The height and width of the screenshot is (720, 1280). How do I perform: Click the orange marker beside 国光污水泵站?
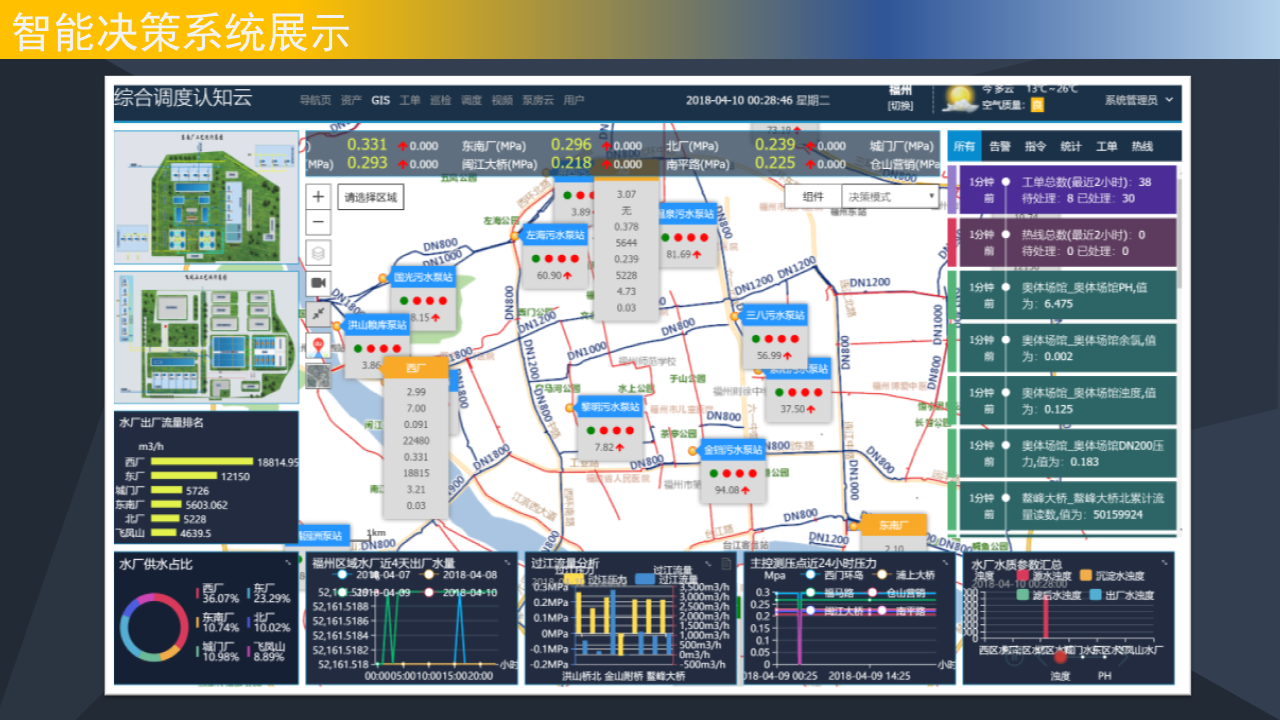click(x=382, y=277)
